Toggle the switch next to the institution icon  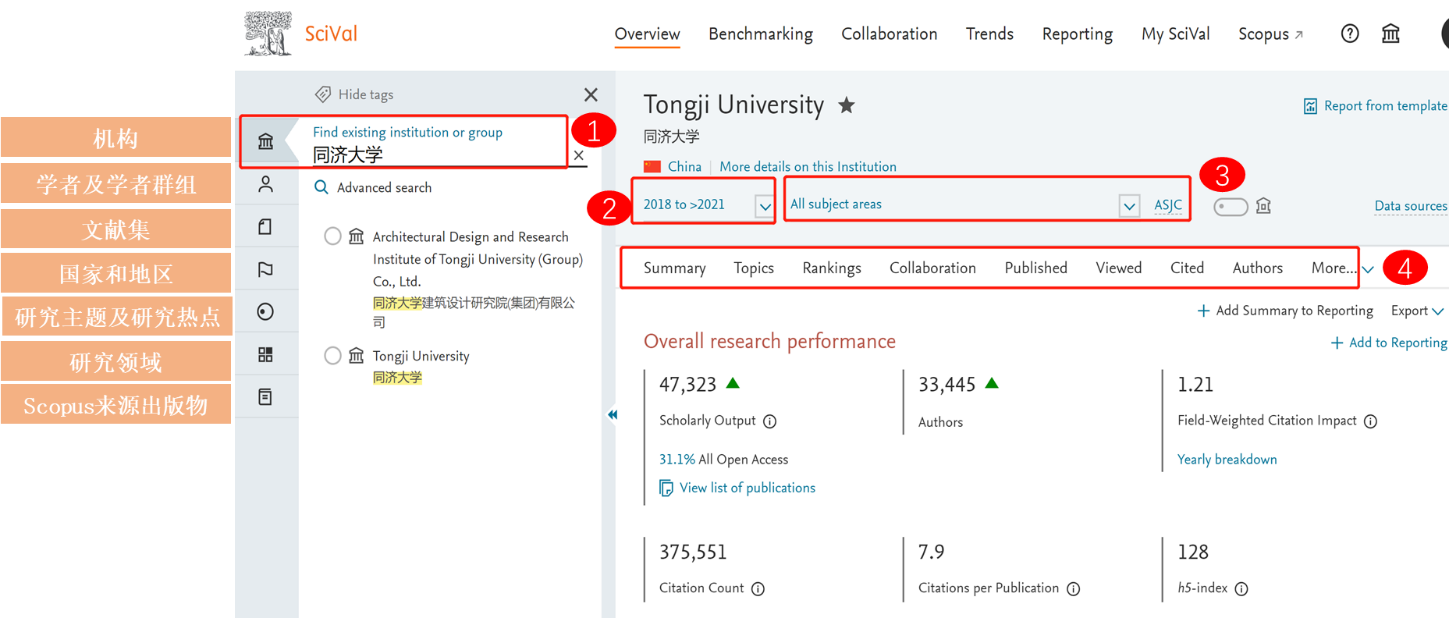click(x=1231, y=206)
